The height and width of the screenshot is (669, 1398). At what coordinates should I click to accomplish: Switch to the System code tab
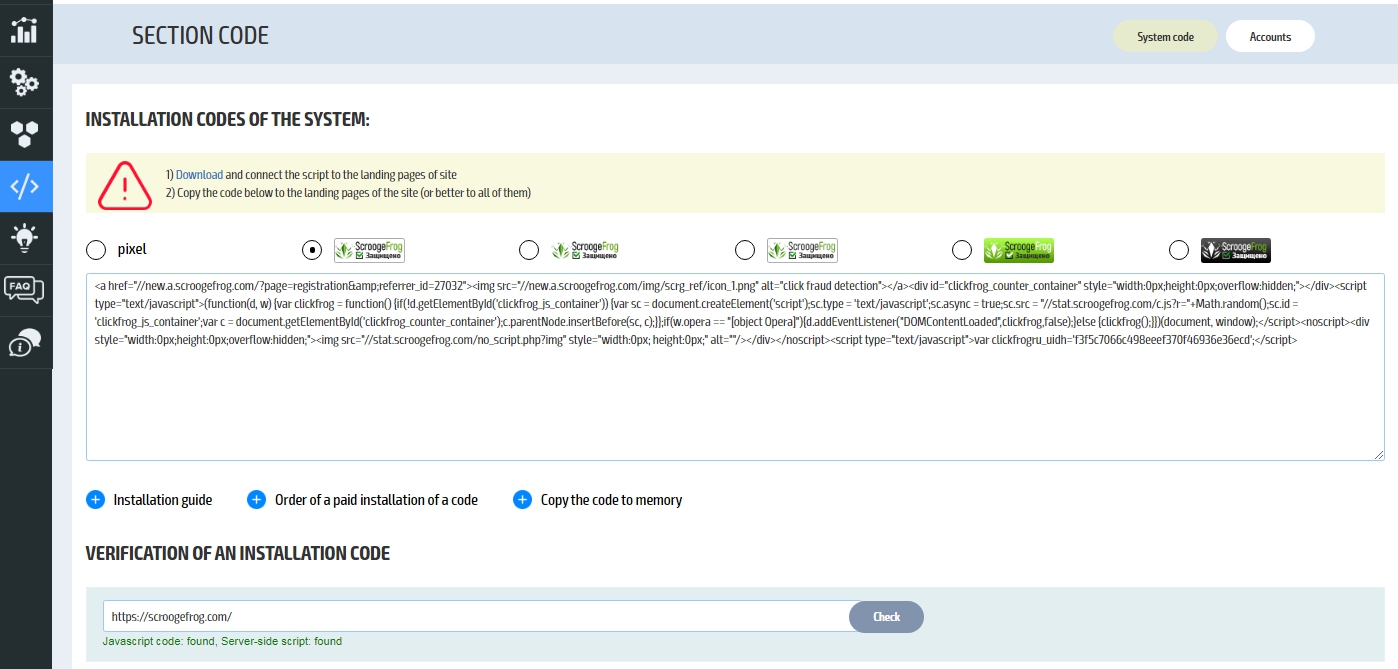(x=1165, y=37)
